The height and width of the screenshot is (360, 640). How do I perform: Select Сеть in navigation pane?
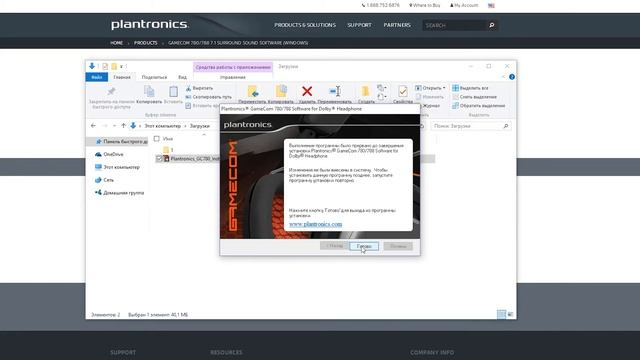point(104,180)
